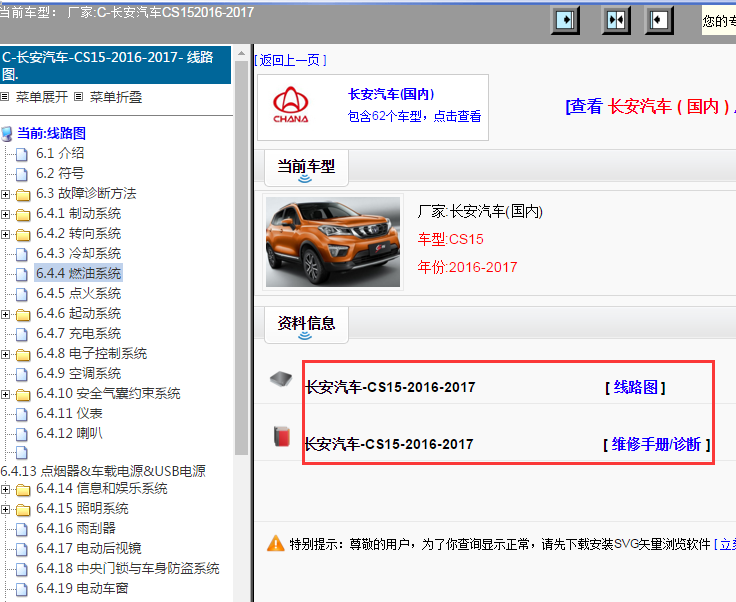Click the 查看 长安汽车(国内) header link
Image resolution: width=736 pixels, height=602 pixels.
tap(650, 107)
